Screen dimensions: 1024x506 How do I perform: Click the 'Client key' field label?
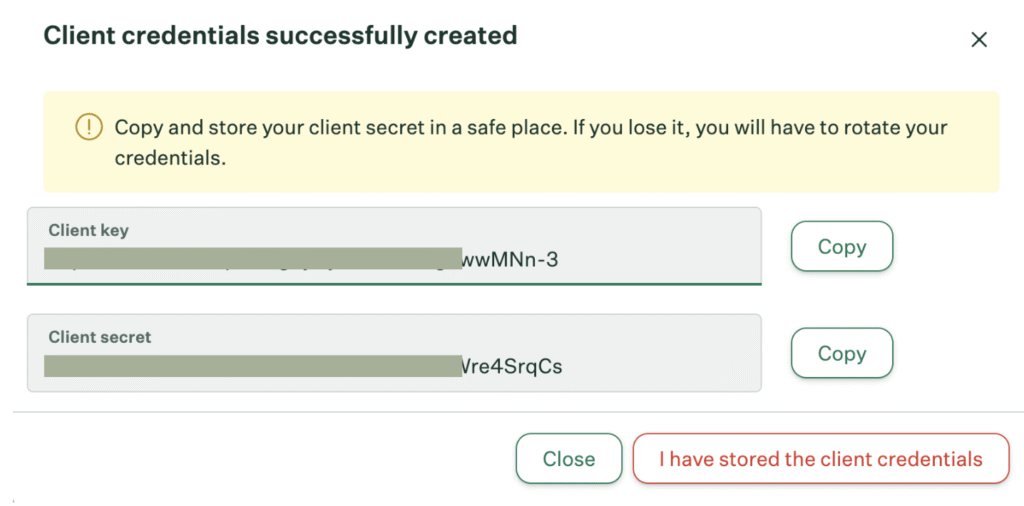pyautogui.click(x=89, y=230)
